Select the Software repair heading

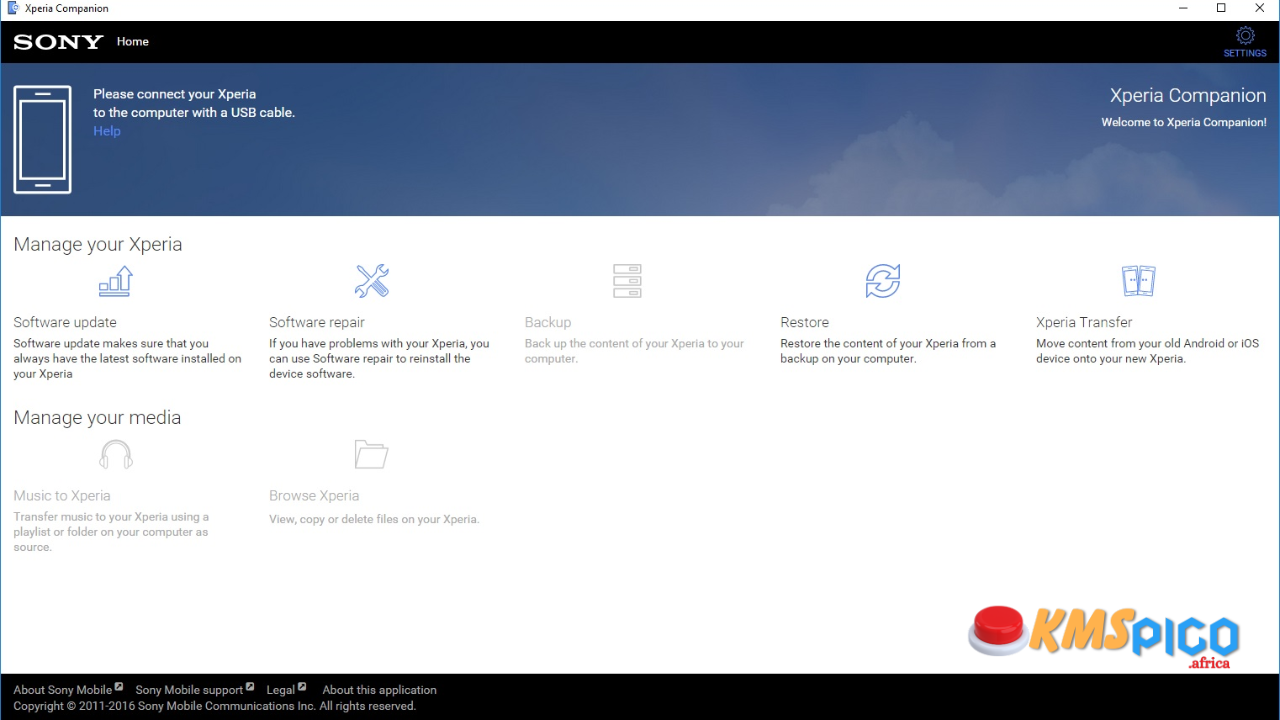pos(317,322)
